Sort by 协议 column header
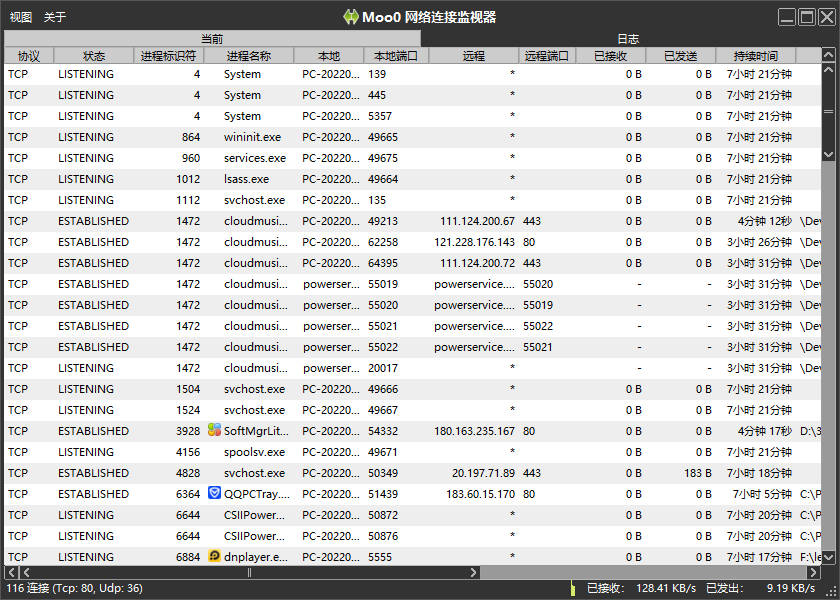The image size is (840, 600). (29, 56)
